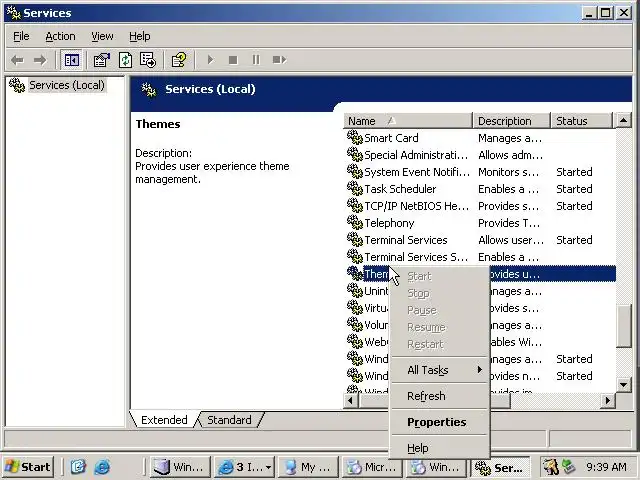Click the horizontal scrollbar left arrow

pyautogui.click(x=350, y=401)
